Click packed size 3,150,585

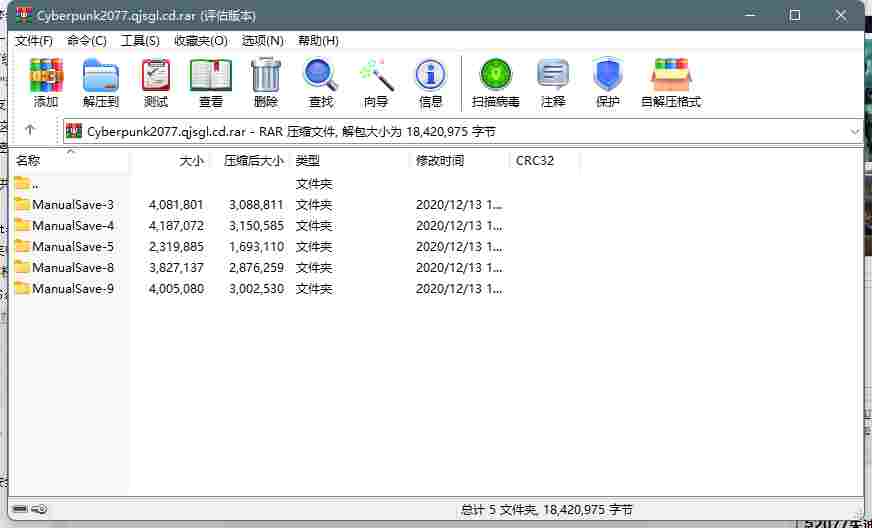click(x=256, y=226)
